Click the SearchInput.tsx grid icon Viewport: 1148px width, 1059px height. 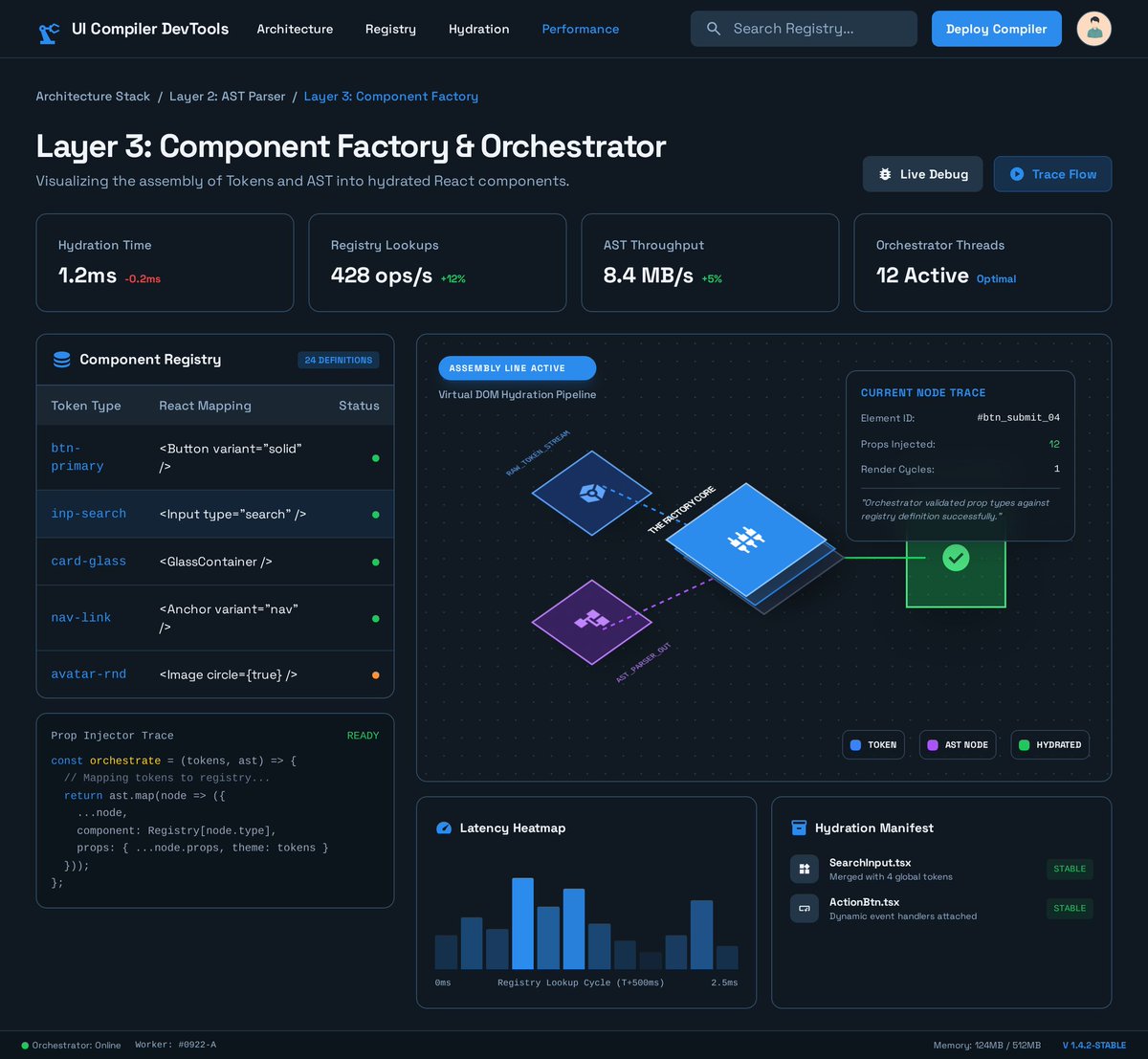tap(805, 869)
